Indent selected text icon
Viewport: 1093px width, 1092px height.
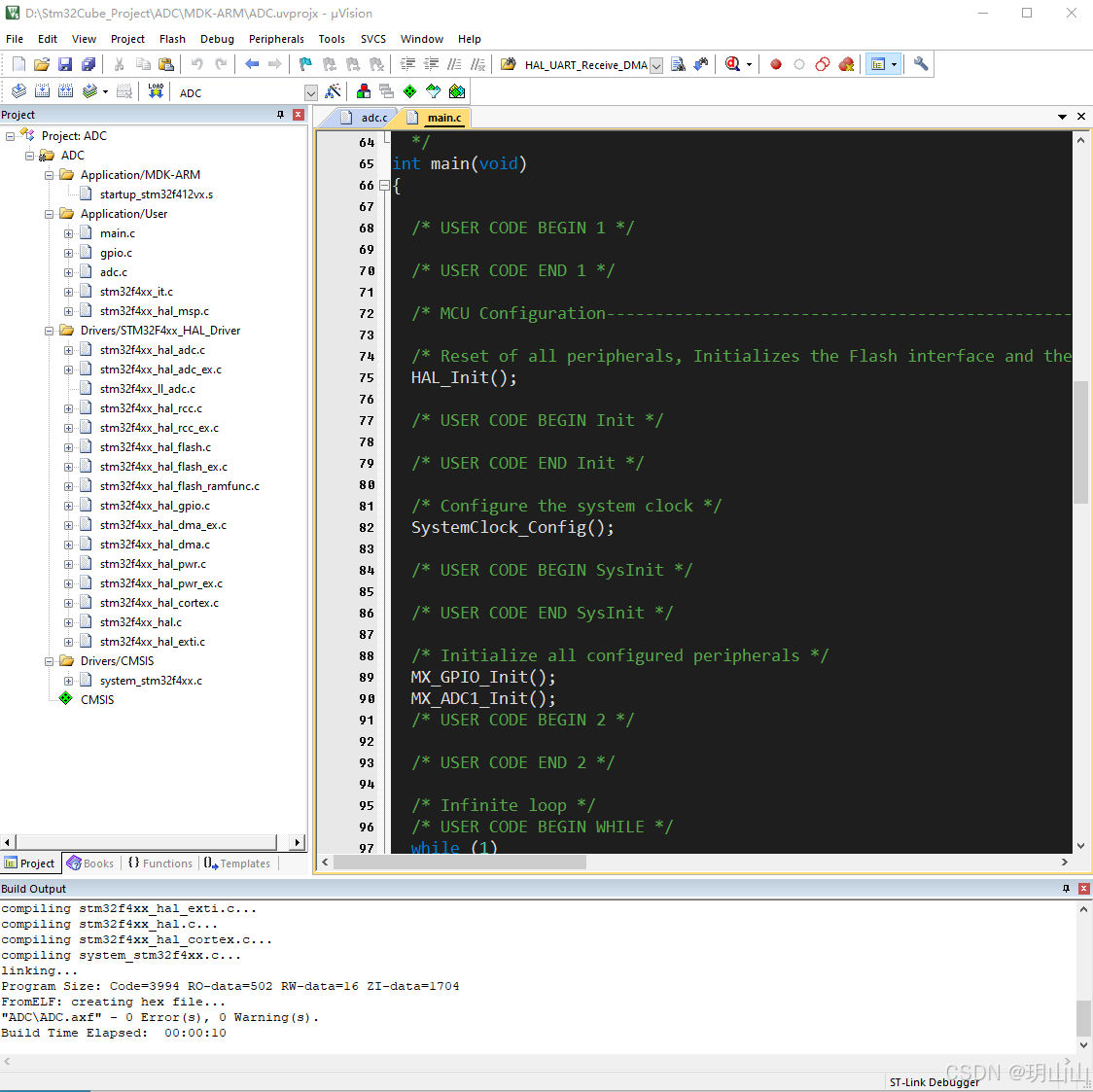pyautogui.click(x=407, y=65)
